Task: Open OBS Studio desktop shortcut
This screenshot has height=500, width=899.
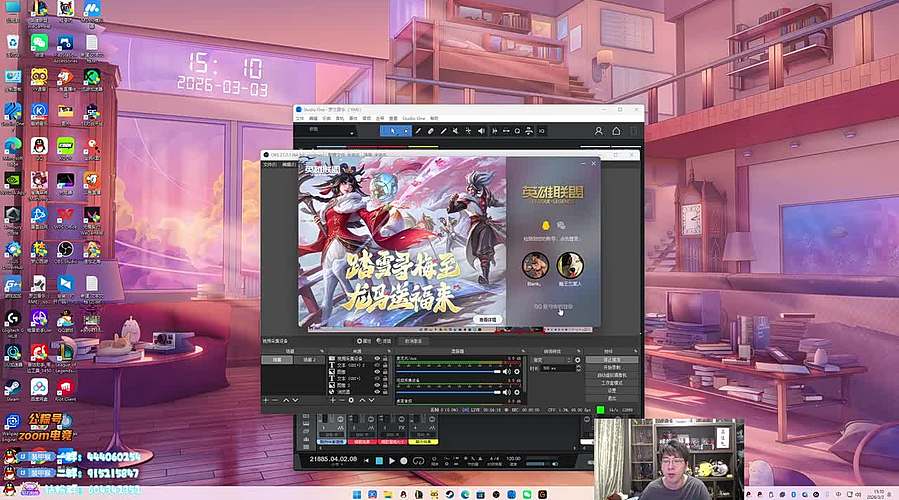Action: [65, 250]
